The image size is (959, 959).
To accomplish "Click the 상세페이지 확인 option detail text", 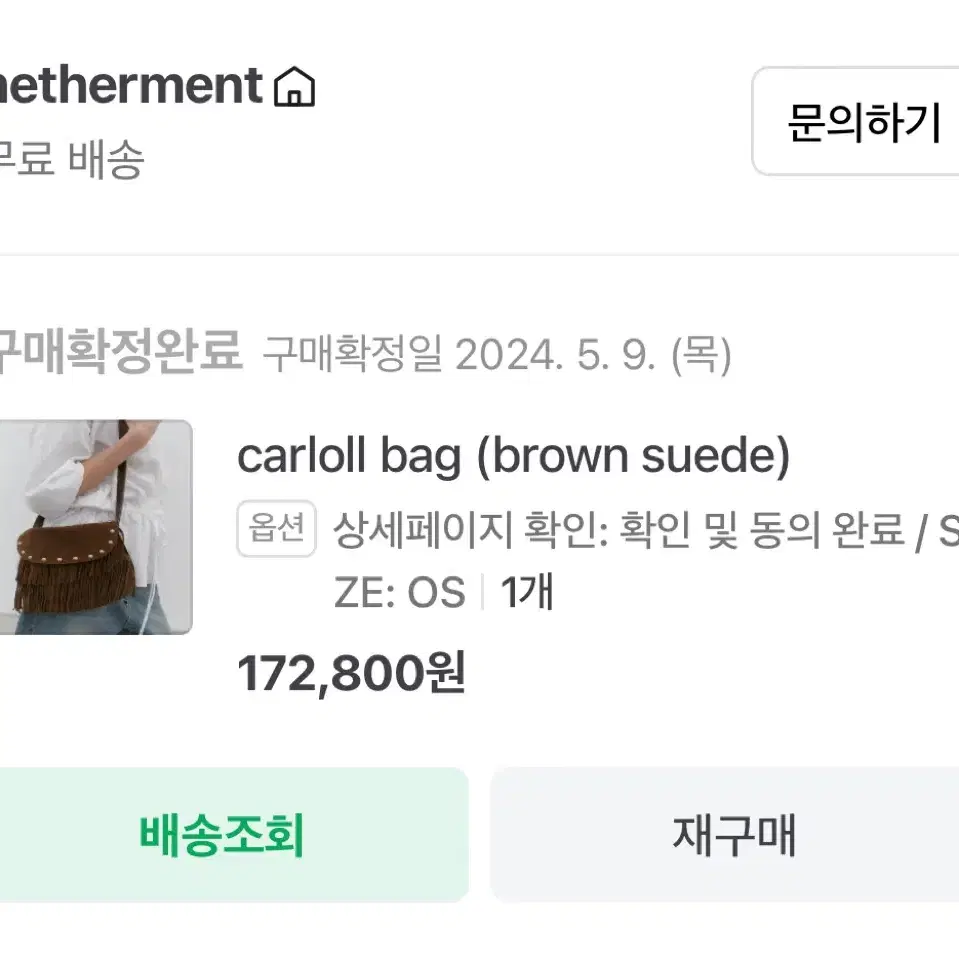I will (470, 529).
